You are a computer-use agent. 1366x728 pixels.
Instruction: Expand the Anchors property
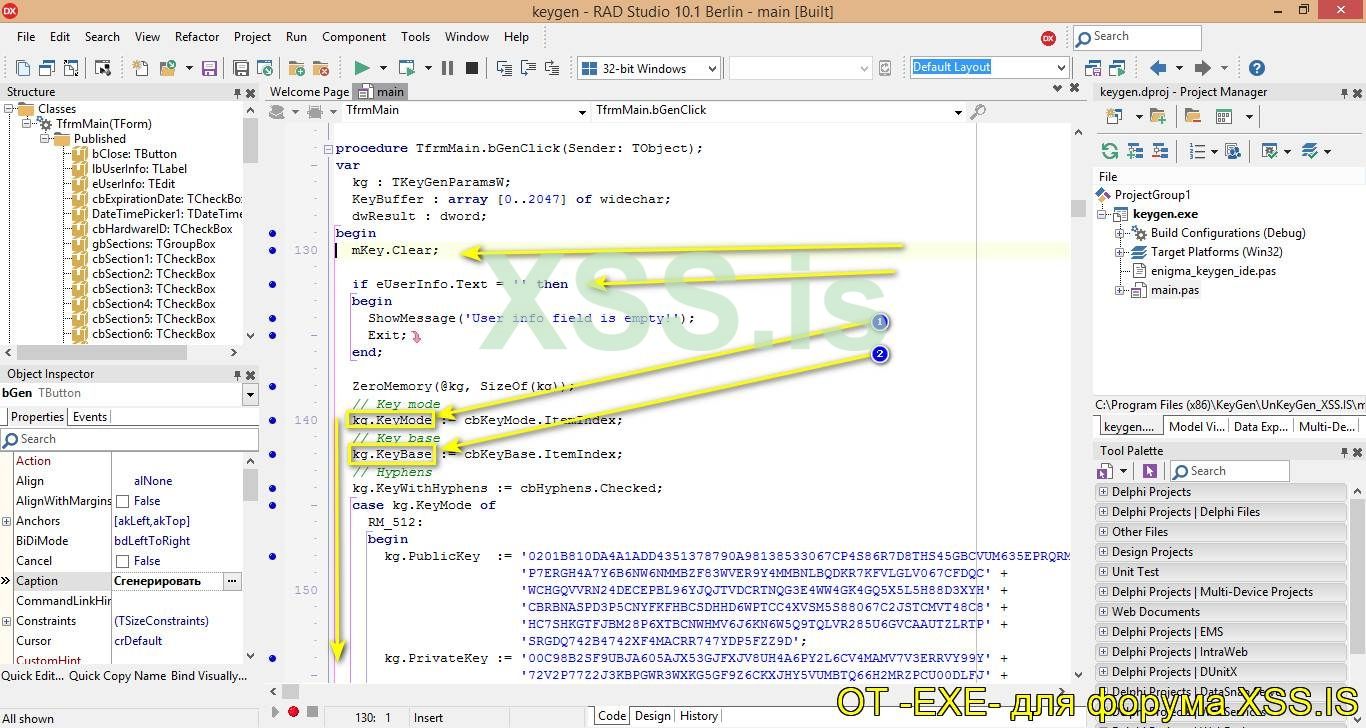pos(6,521)
